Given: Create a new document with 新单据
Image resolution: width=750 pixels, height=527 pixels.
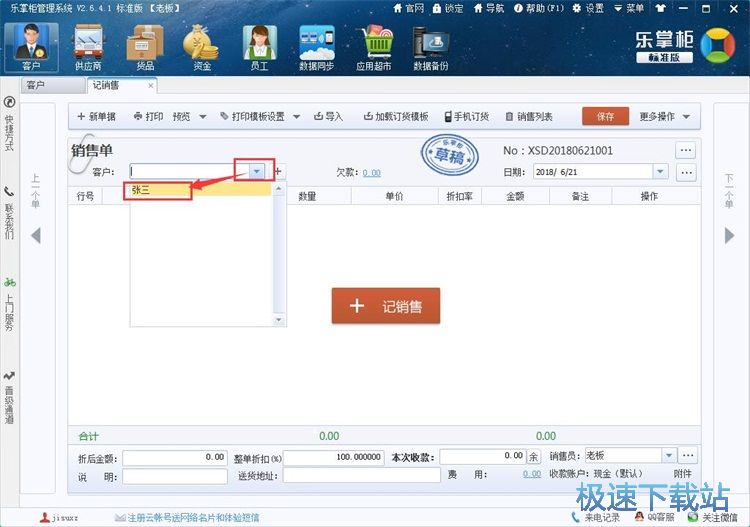Looking at the screenshot, I should coord(96,116).
